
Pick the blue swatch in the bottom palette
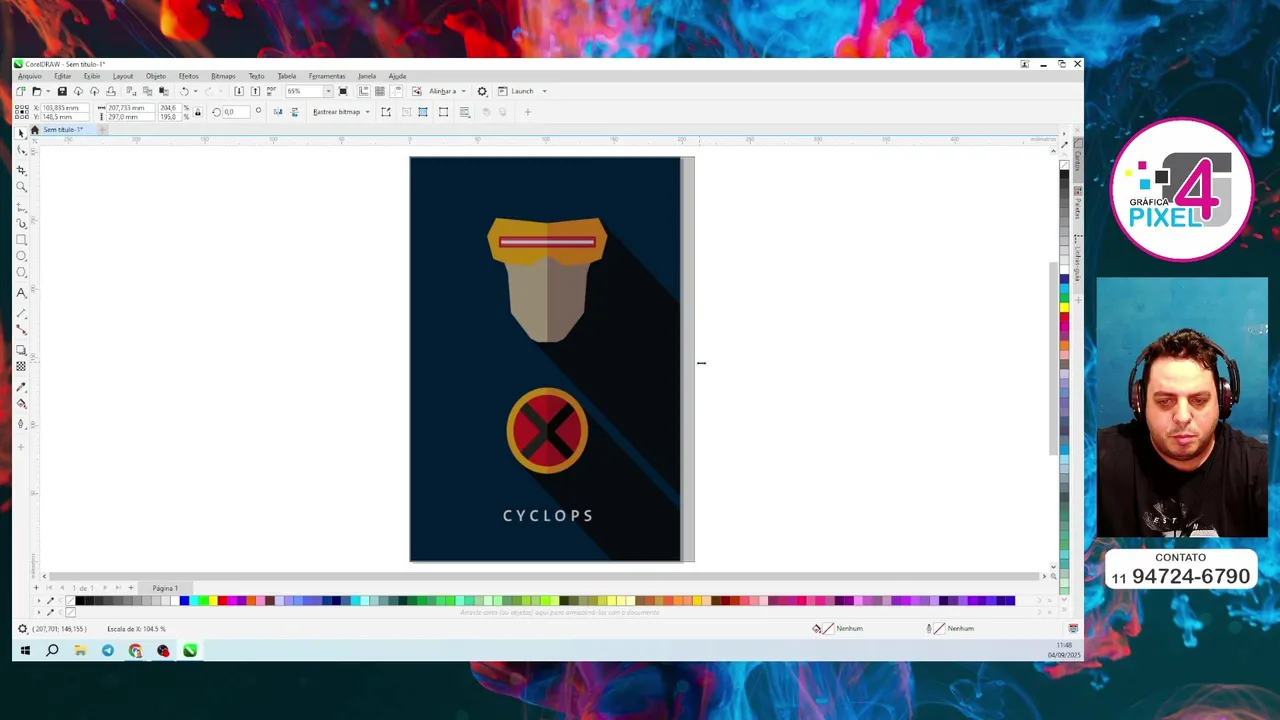184,601
